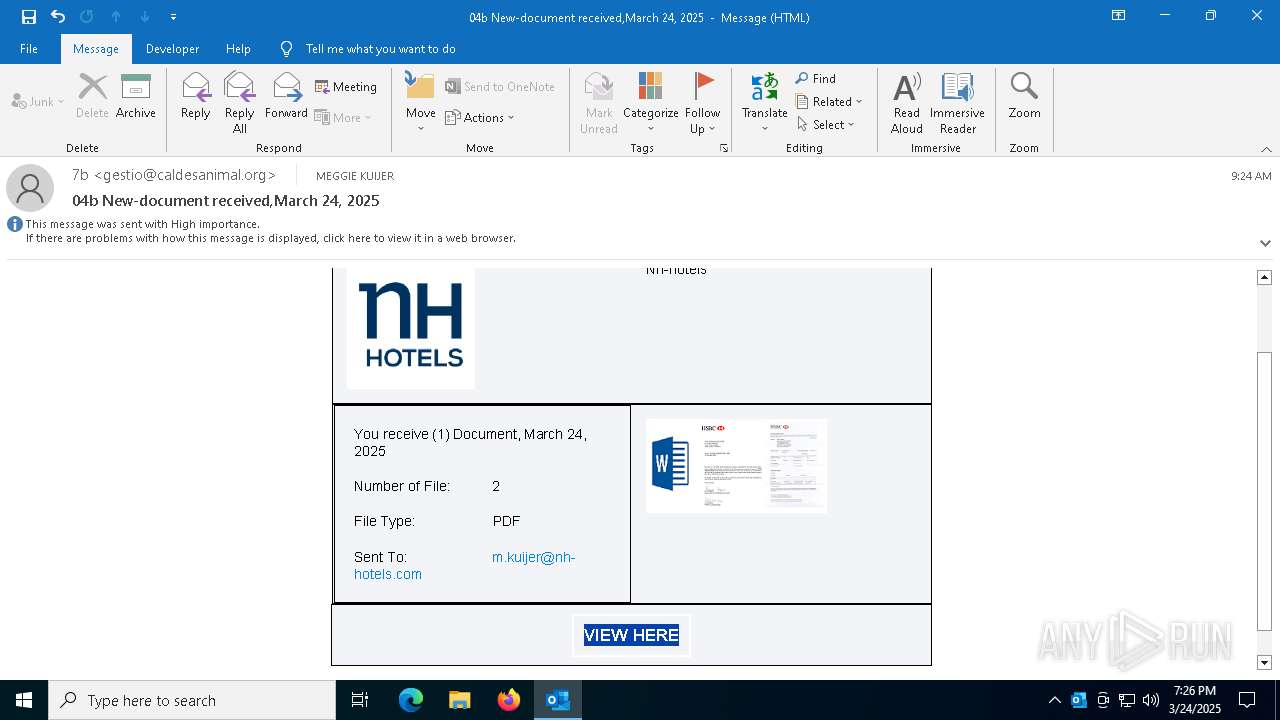Click the Undo arrow in quick access toolbar

(58, 16)
